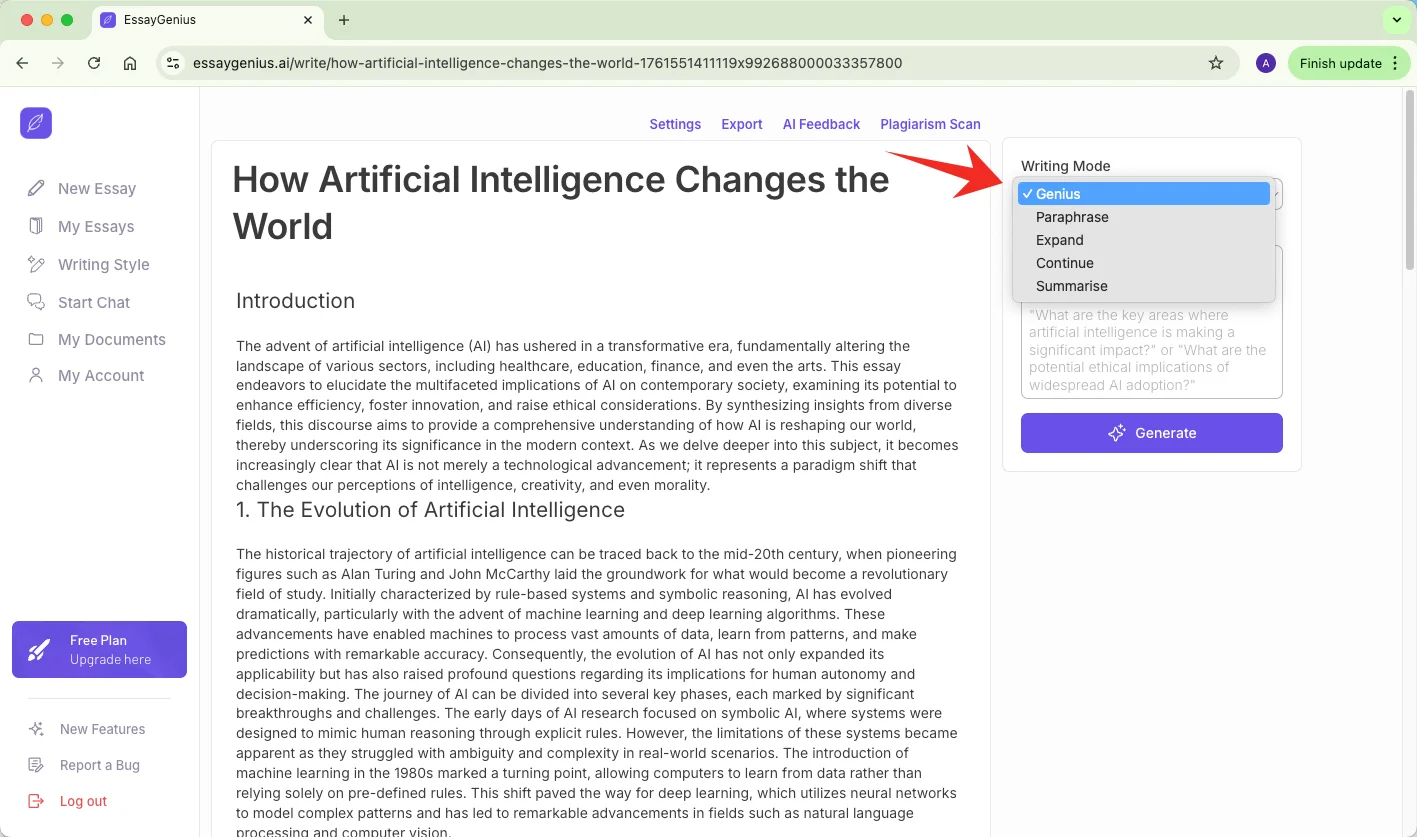Click the Log out arrow icon
1417x837 pixels.
(x=37, y=801)
